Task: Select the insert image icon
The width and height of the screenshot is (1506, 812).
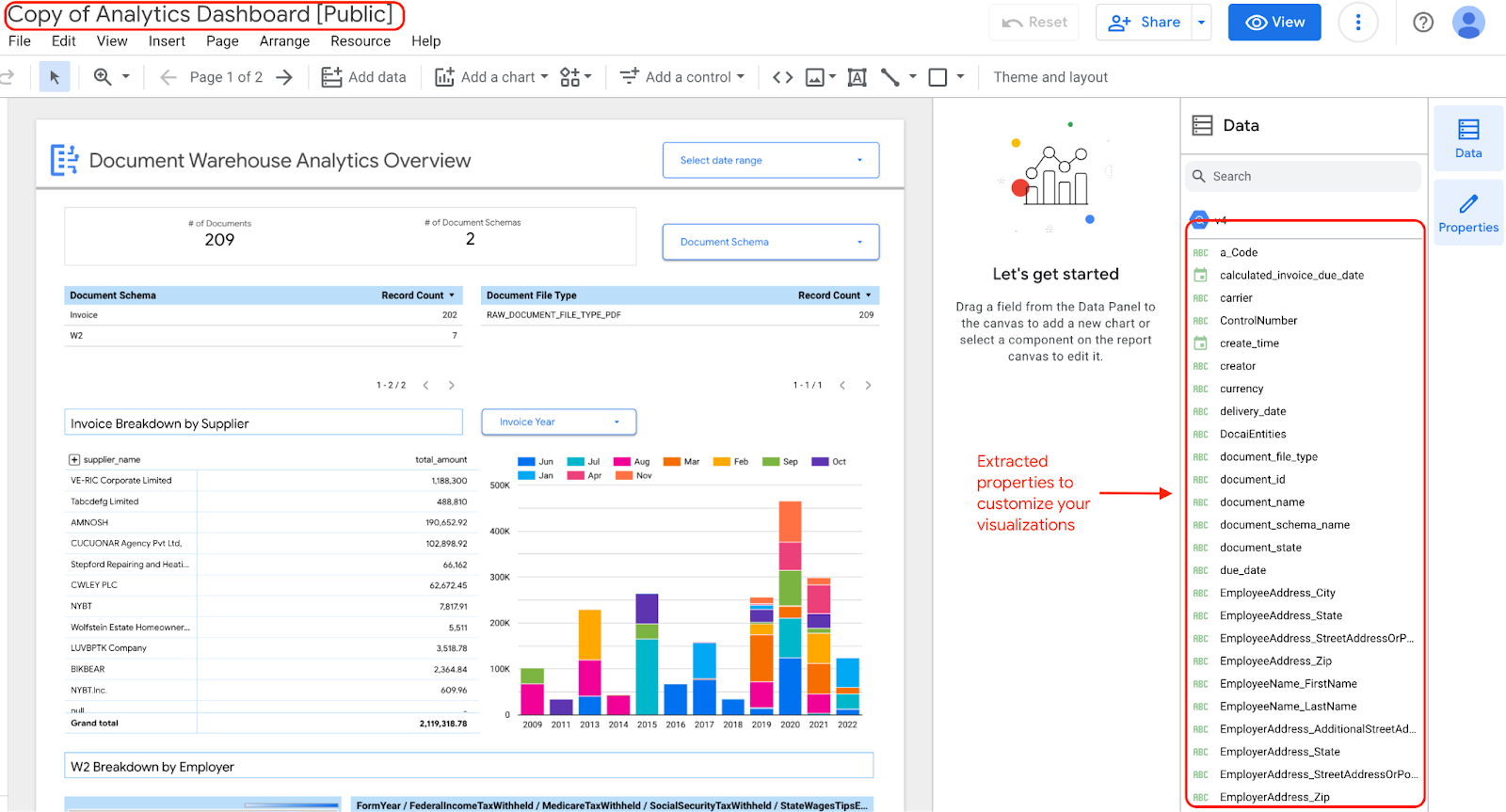Action: point(815,77)
